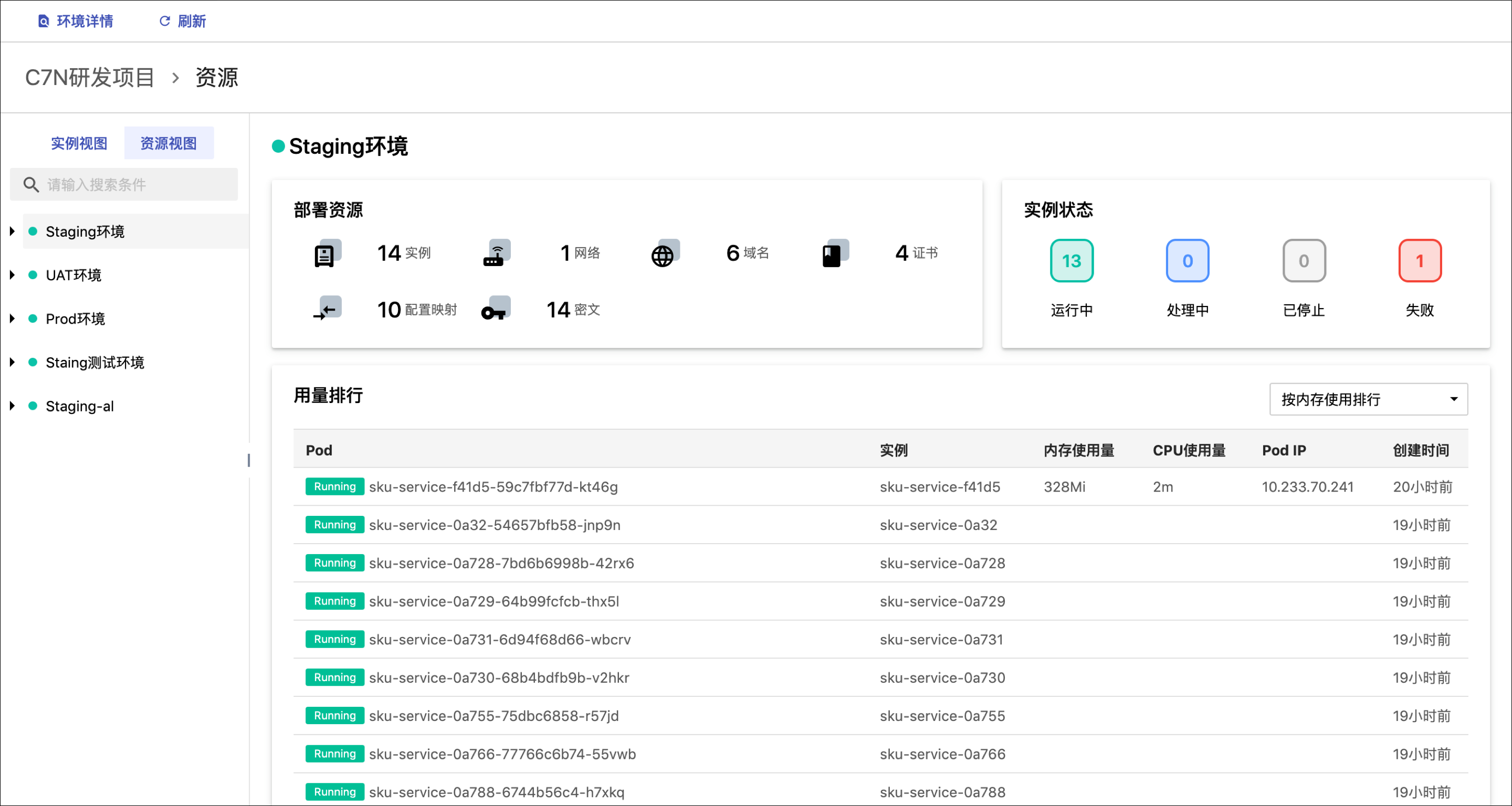1512x806 pixels.
Task: Click the 328Mi memory usage value
Action: [x=1064, y=487]
